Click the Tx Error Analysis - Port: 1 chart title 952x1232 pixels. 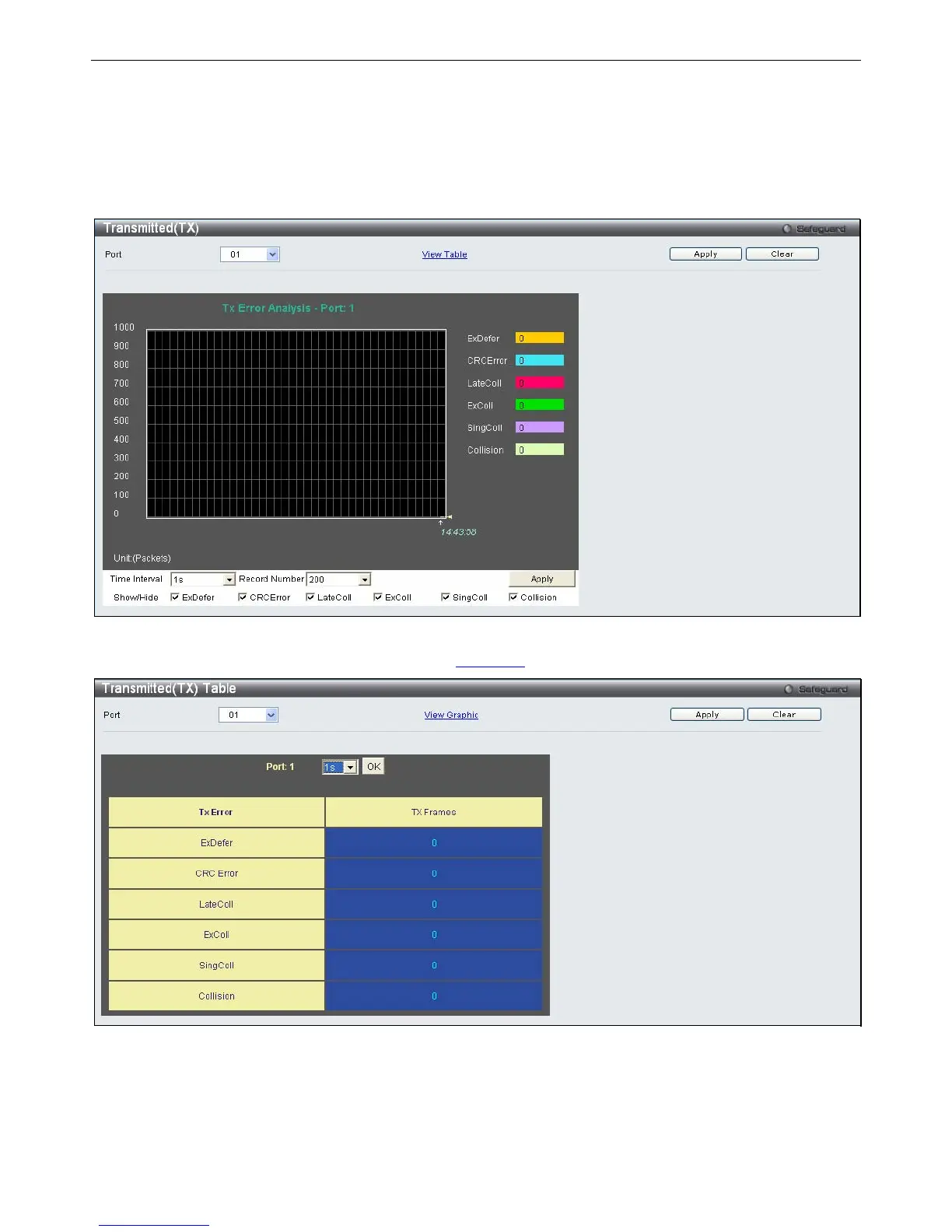[288, 308]
